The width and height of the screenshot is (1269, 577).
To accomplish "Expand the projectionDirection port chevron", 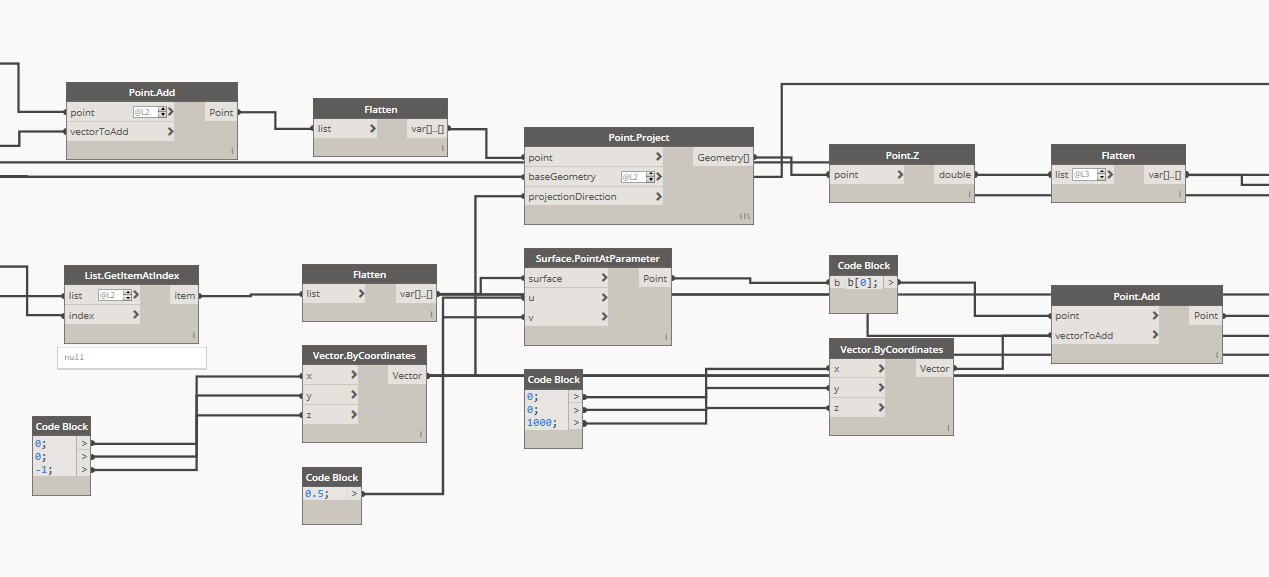I will 658,197.
